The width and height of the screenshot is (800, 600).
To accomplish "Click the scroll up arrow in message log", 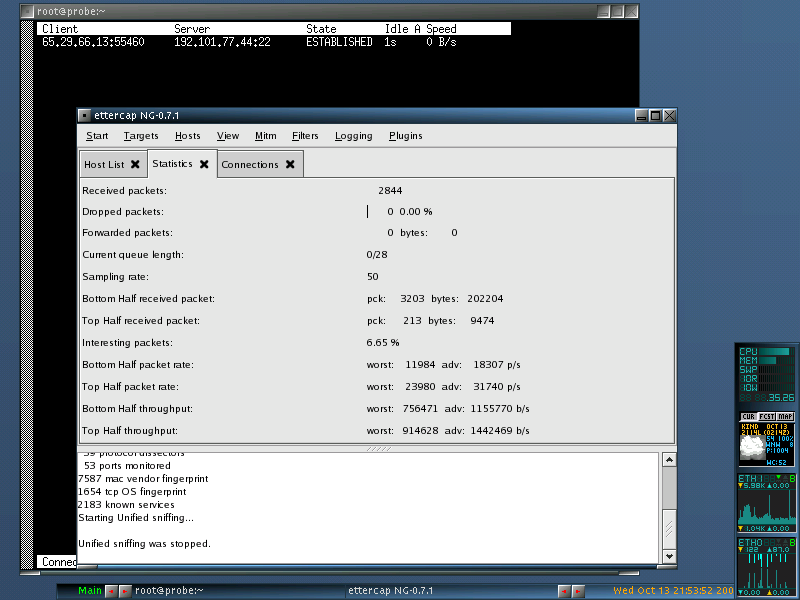I will (x=669, y=460).
